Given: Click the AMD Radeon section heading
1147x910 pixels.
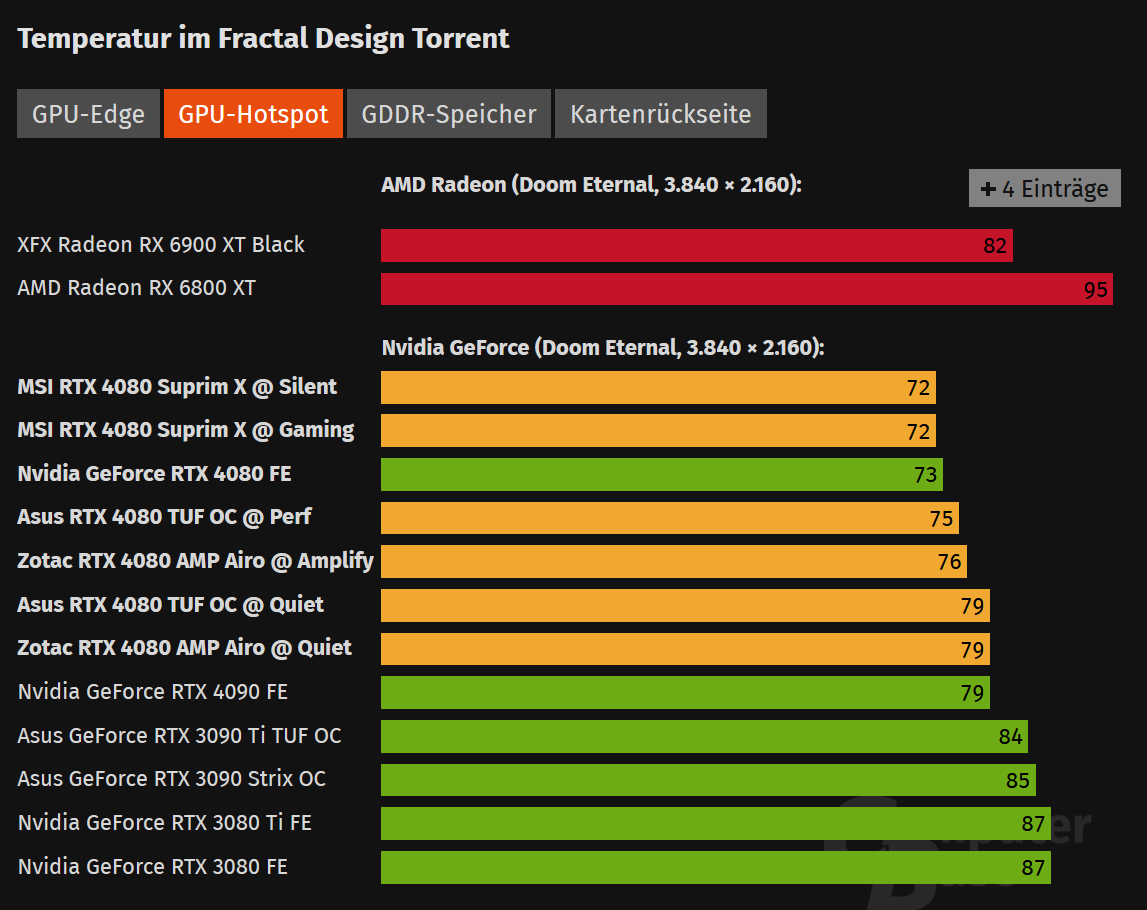Looking at the screenshot, I should (591, 184).
